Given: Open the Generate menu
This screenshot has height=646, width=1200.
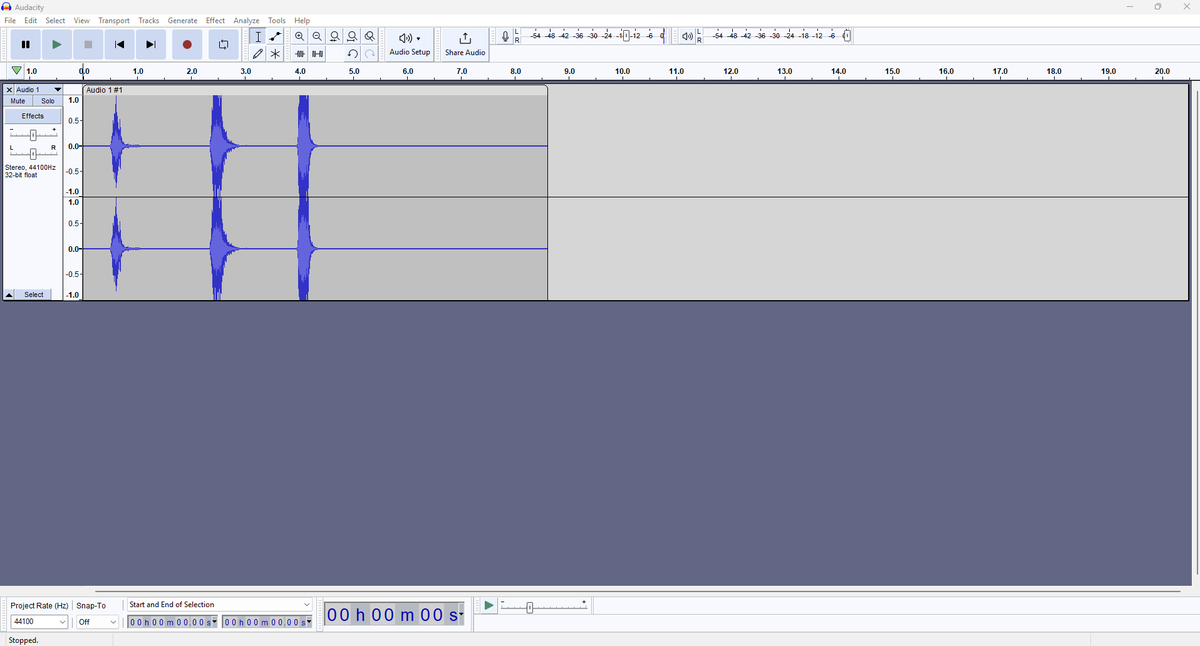Looking at the screenshot, I should coord(182,20).
